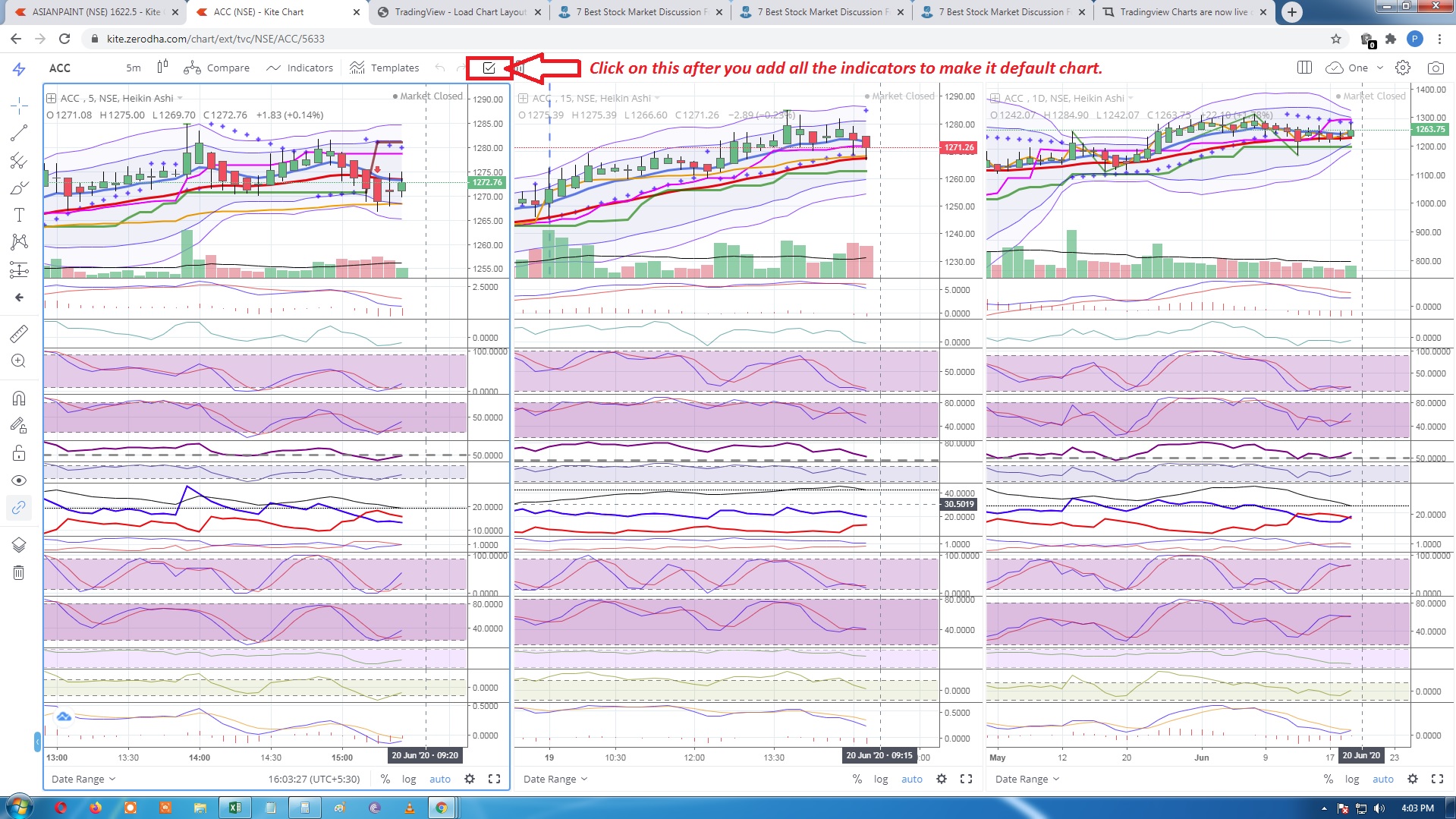The image size is (1456, 819).
Task: Expand the ACC 1D chart legend plus box
Action: point(995,98)
